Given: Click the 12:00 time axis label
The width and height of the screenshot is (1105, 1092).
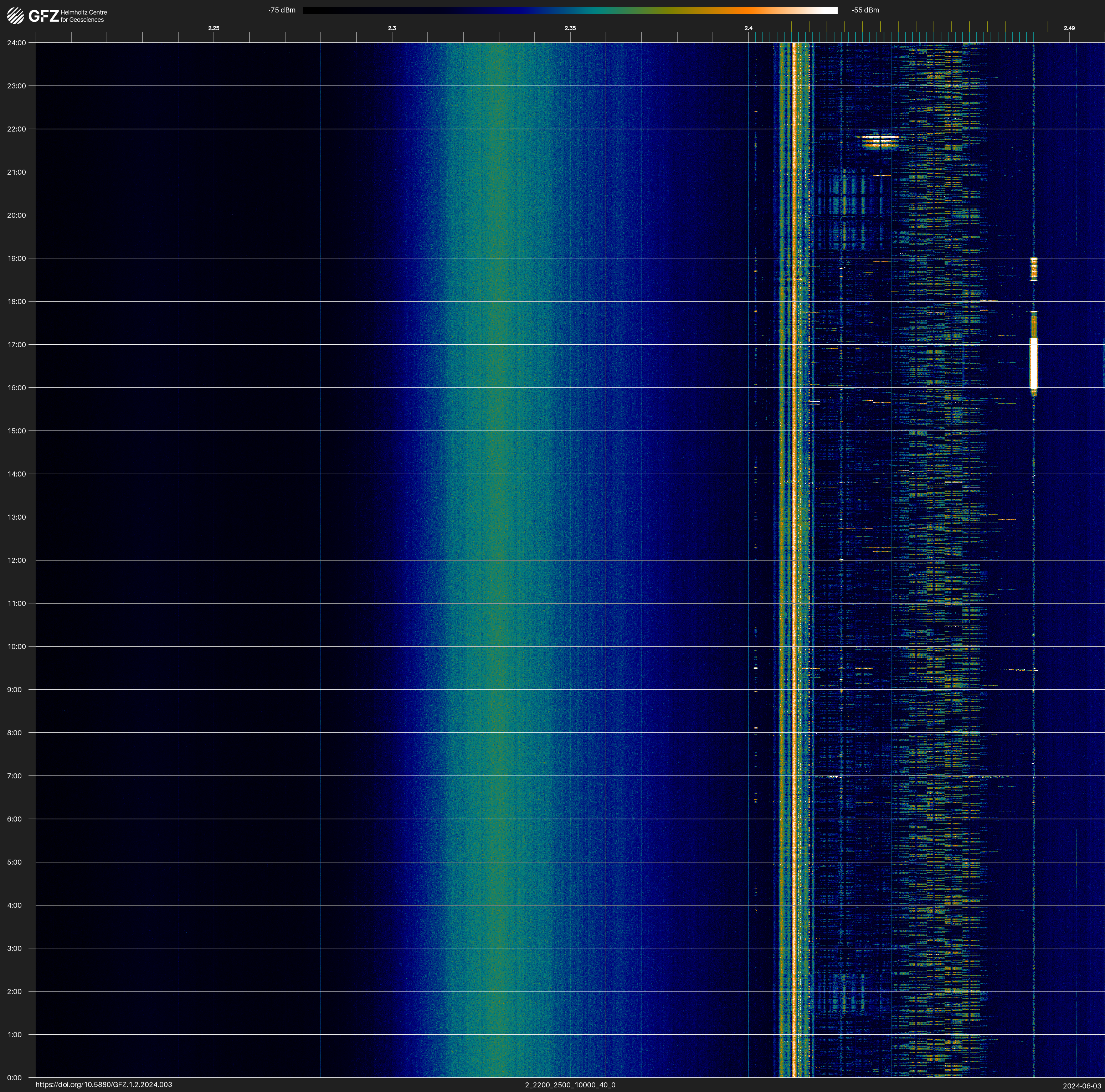Looking at the screenshot, I should click(17, 560).
